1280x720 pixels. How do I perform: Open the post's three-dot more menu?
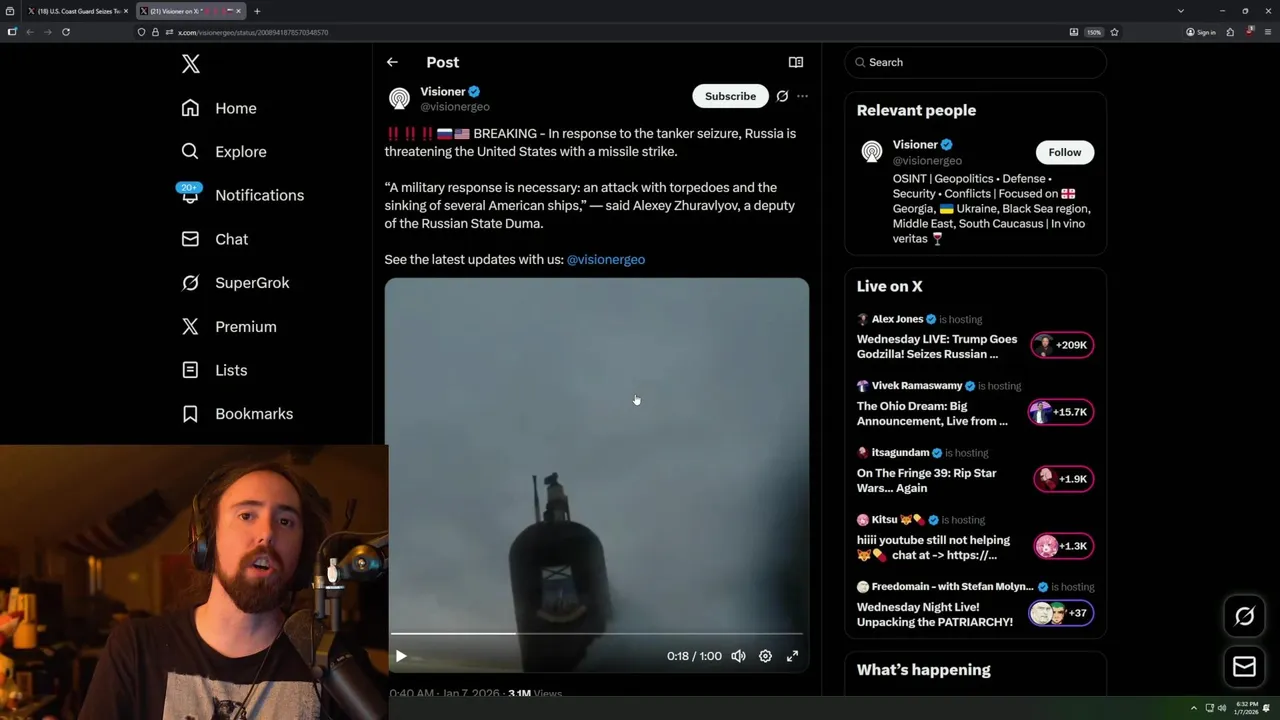tap(802, 96)
